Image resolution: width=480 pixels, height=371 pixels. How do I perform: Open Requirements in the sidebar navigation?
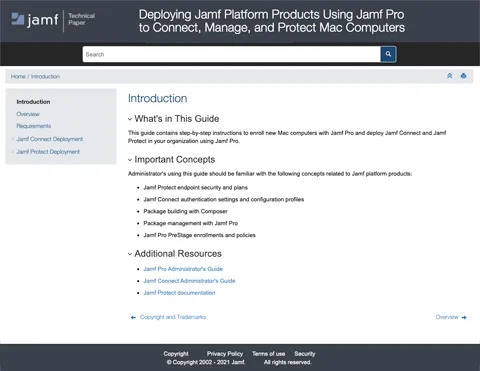(34, 126)
